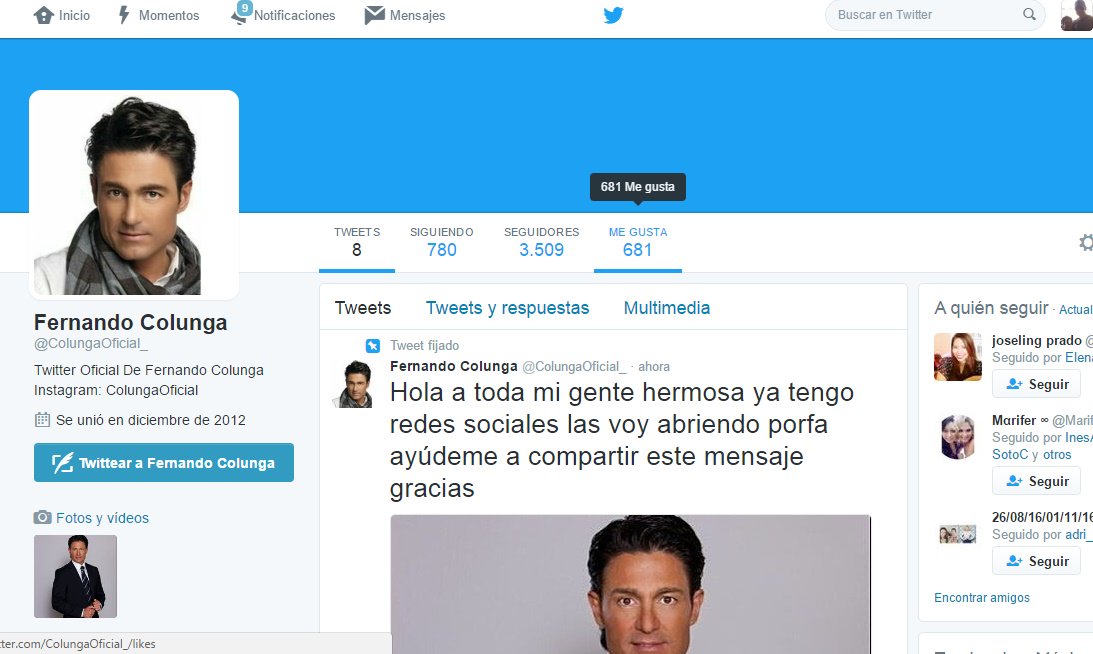
Task: Click the search magnifier icon
Action: click(x=1029, y=15)
